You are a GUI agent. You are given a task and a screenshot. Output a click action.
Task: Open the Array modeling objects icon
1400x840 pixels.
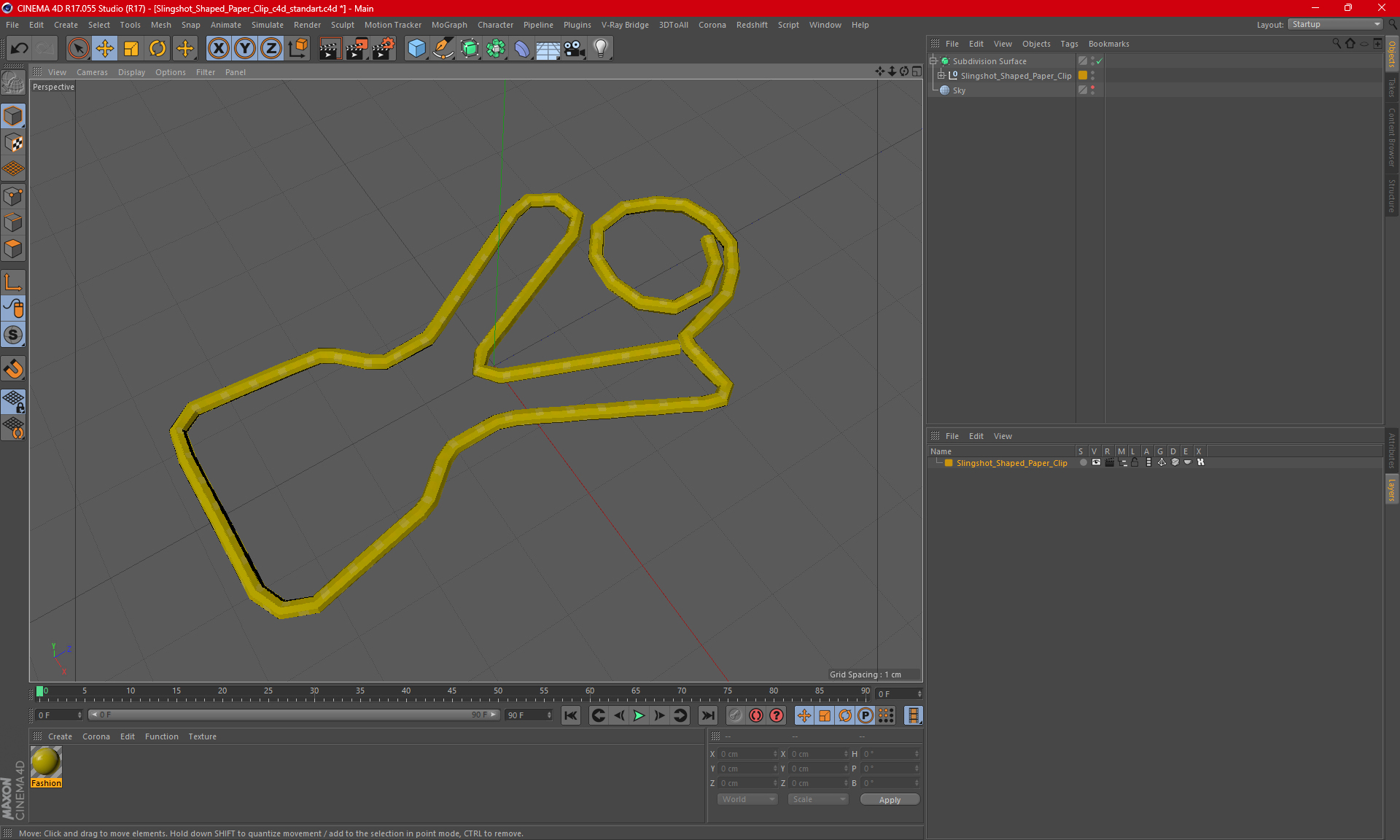[x=496, y=48]
